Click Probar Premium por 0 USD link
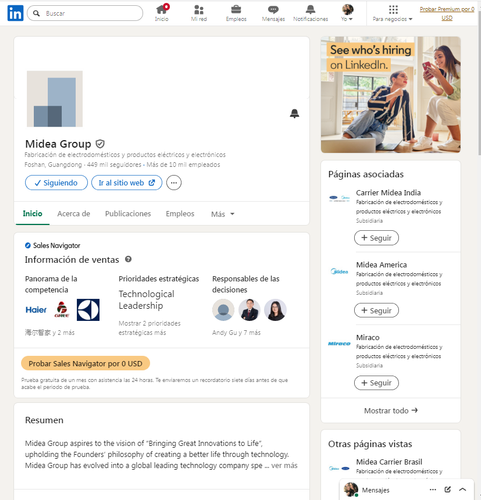The image size is (481, 500). pos(447,13)
